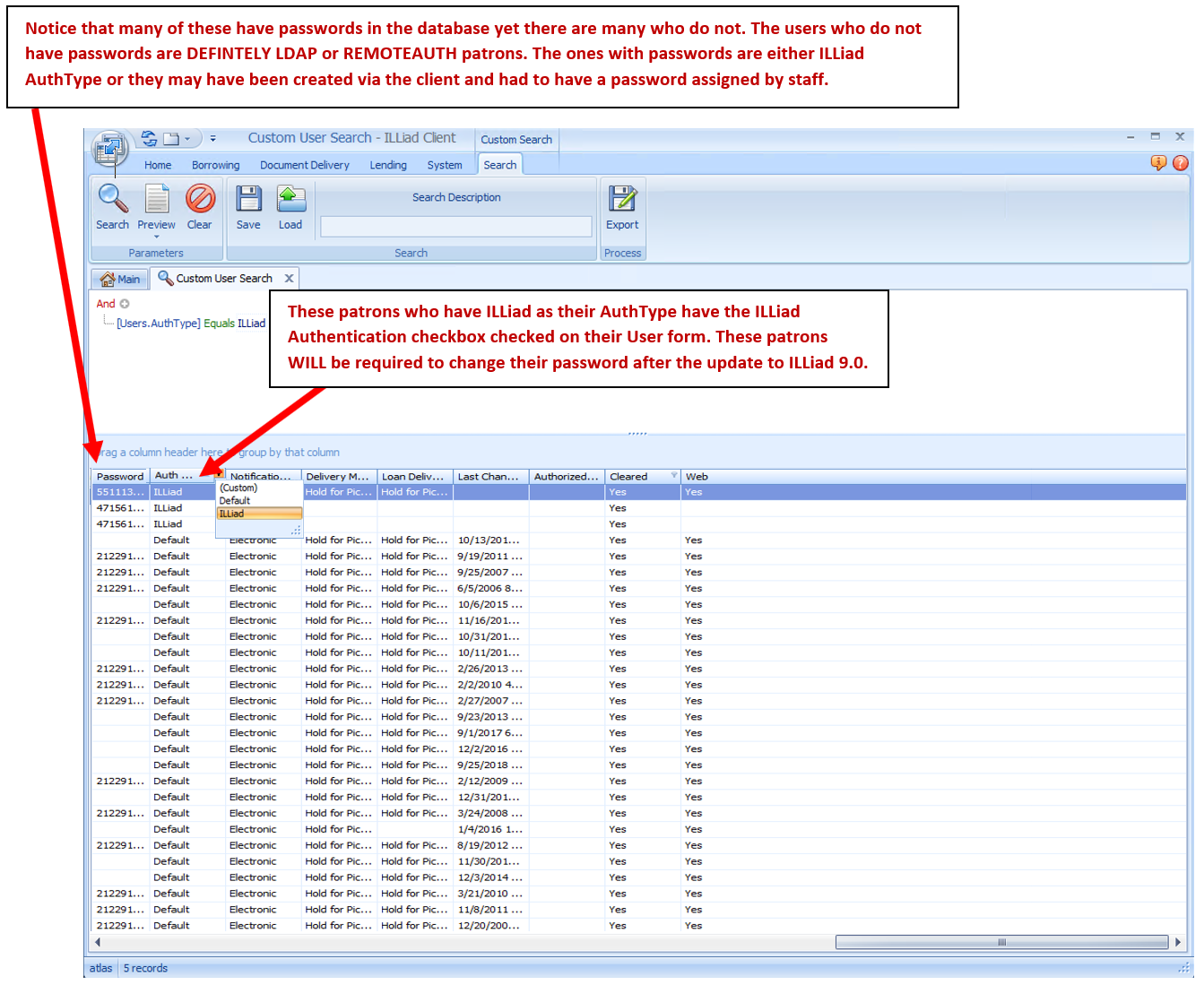
Task: Open the ILLiad application menu orb
Action: point(110,149)
